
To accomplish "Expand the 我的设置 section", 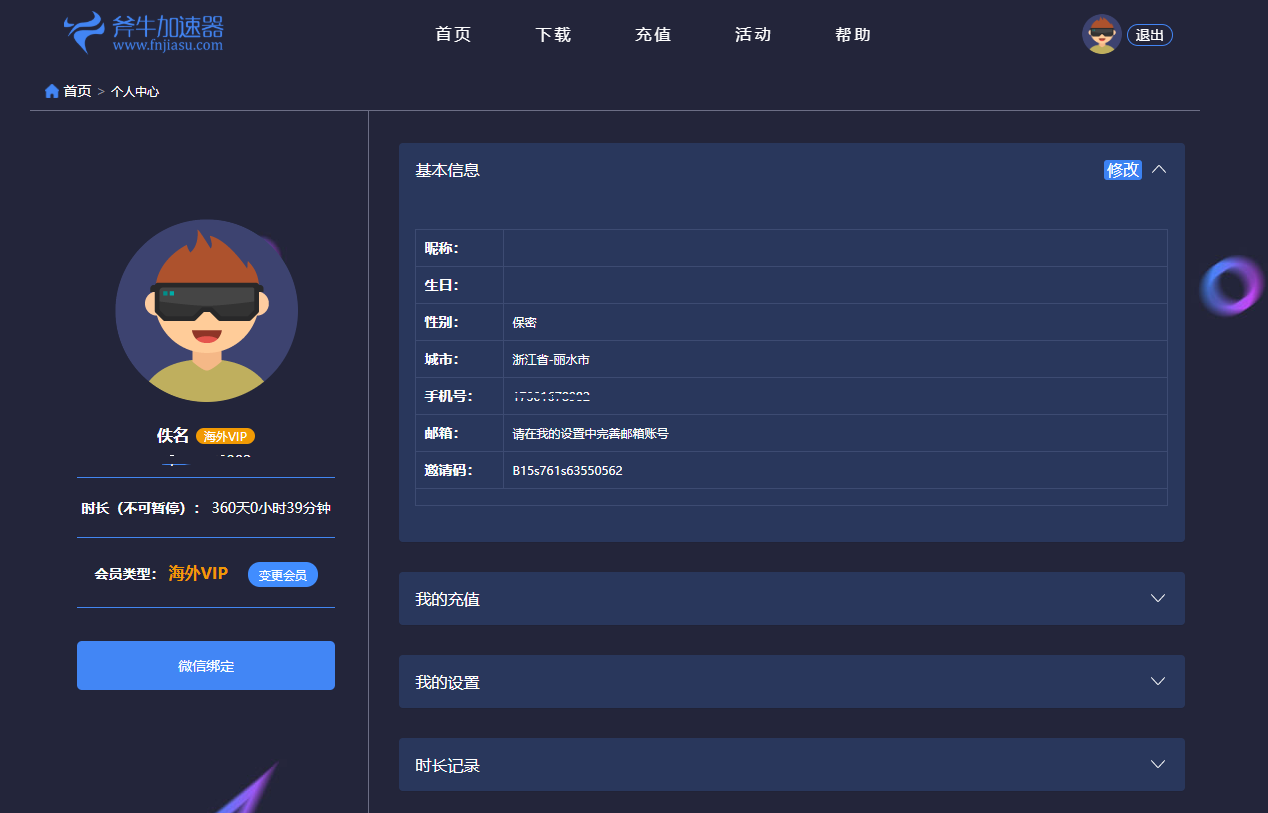I will point(1158,681).
